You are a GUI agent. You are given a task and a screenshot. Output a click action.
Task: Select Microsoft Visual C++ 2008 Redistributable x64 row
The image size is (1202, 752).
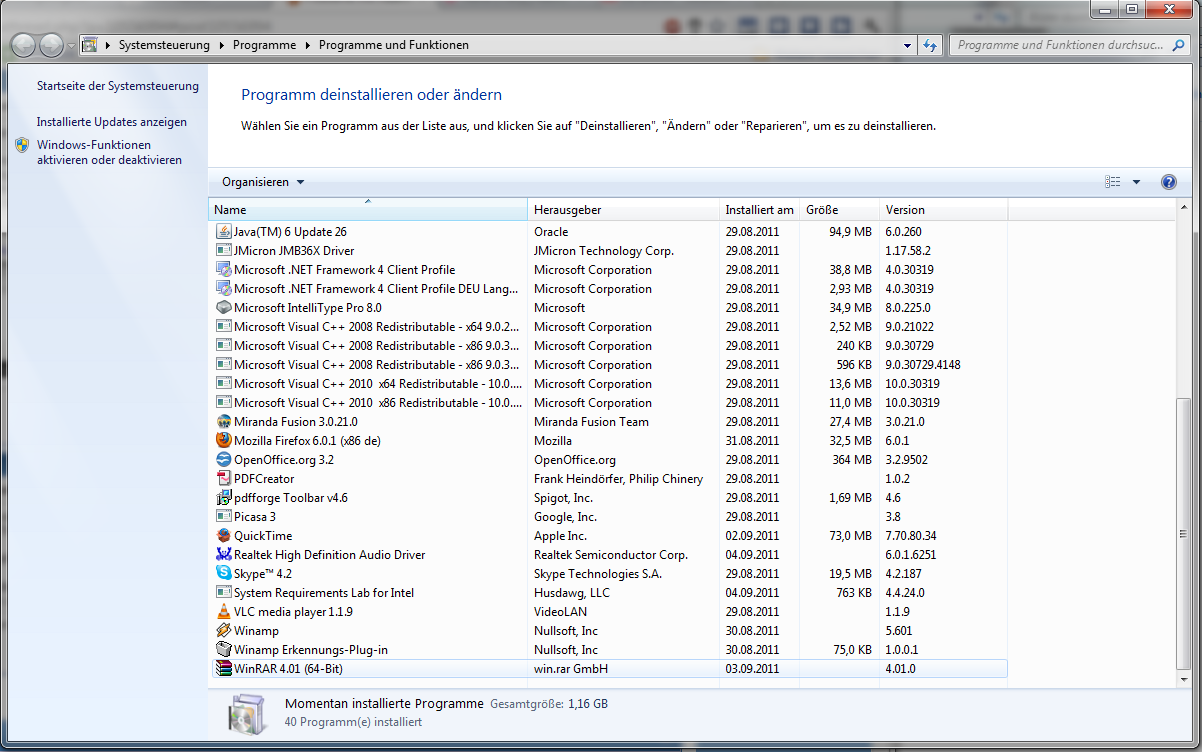(608, 326)
